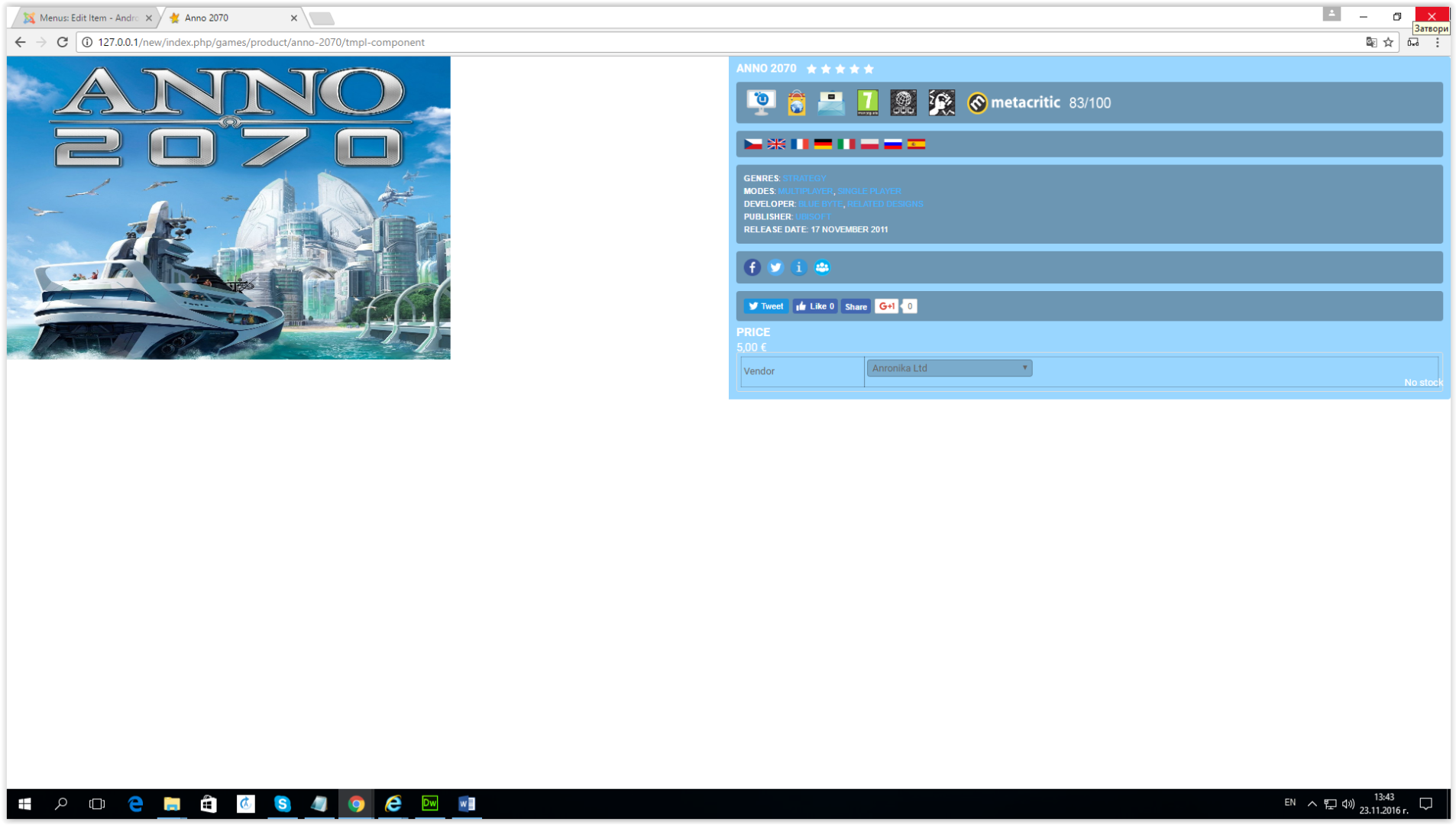Click the Facebook Like button
The width and height of the screenshot is (1456, 825).
[x=814, y=306]
